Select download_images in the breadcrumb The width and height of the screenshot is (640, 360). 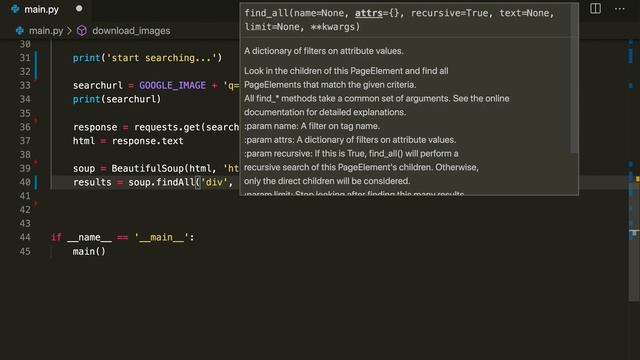click(131, 31)
